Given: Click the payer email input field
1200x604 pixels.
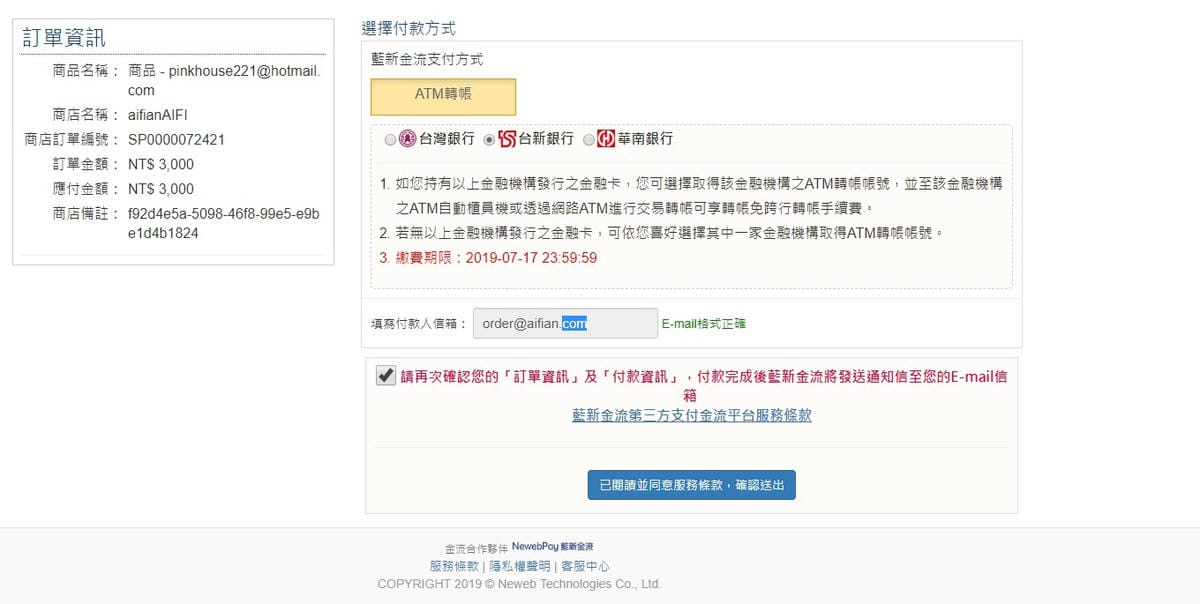Looking at the screenshot, I should 564,323.
